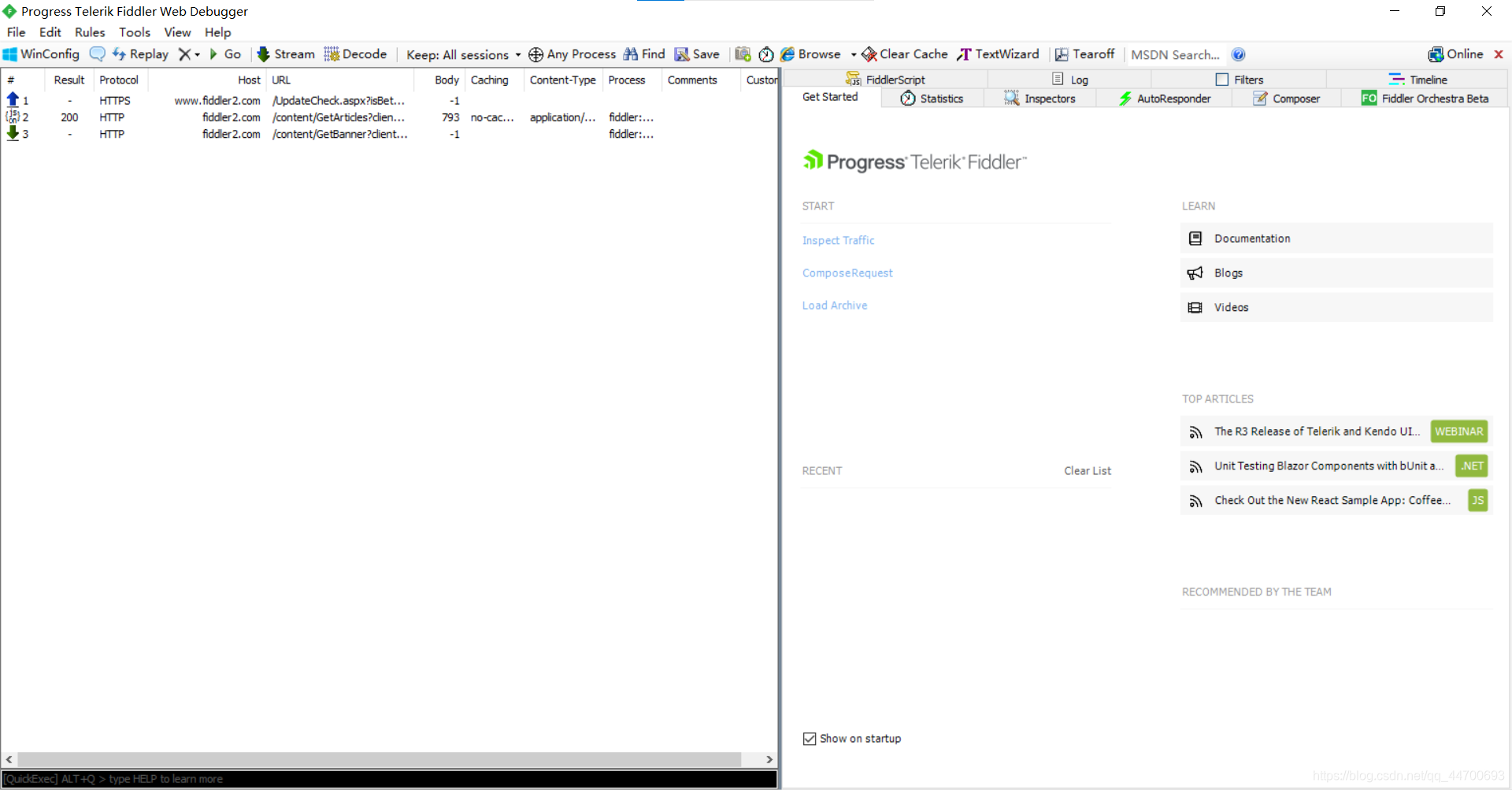Open the Keep: All sessions dropdown
The image size is (1512, 790).
pyautogui.click(x=464, y=54)
